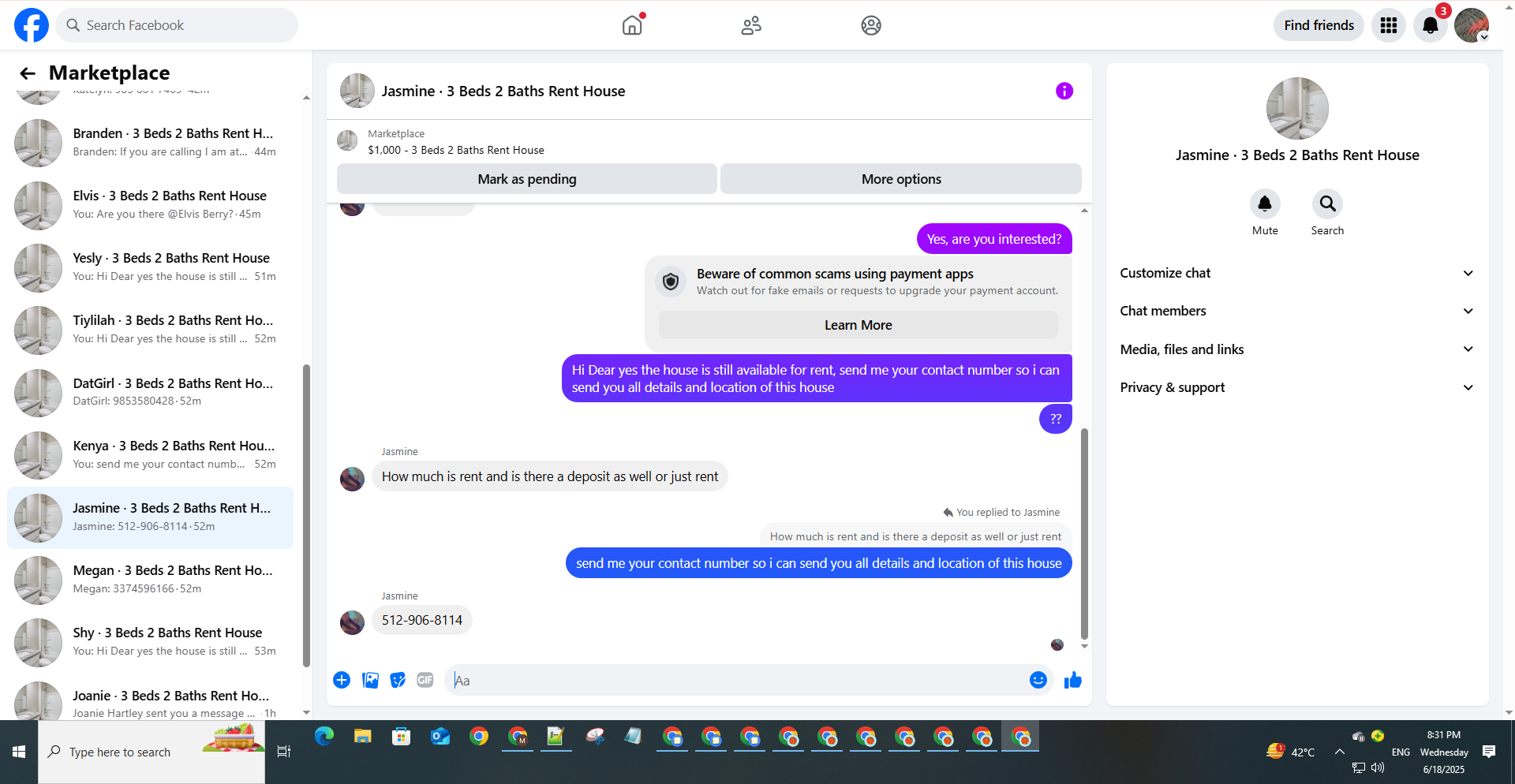1515x784 pixels.
Task: Open DatGirl's rent house conversation
Action: [x=150, y=392]
